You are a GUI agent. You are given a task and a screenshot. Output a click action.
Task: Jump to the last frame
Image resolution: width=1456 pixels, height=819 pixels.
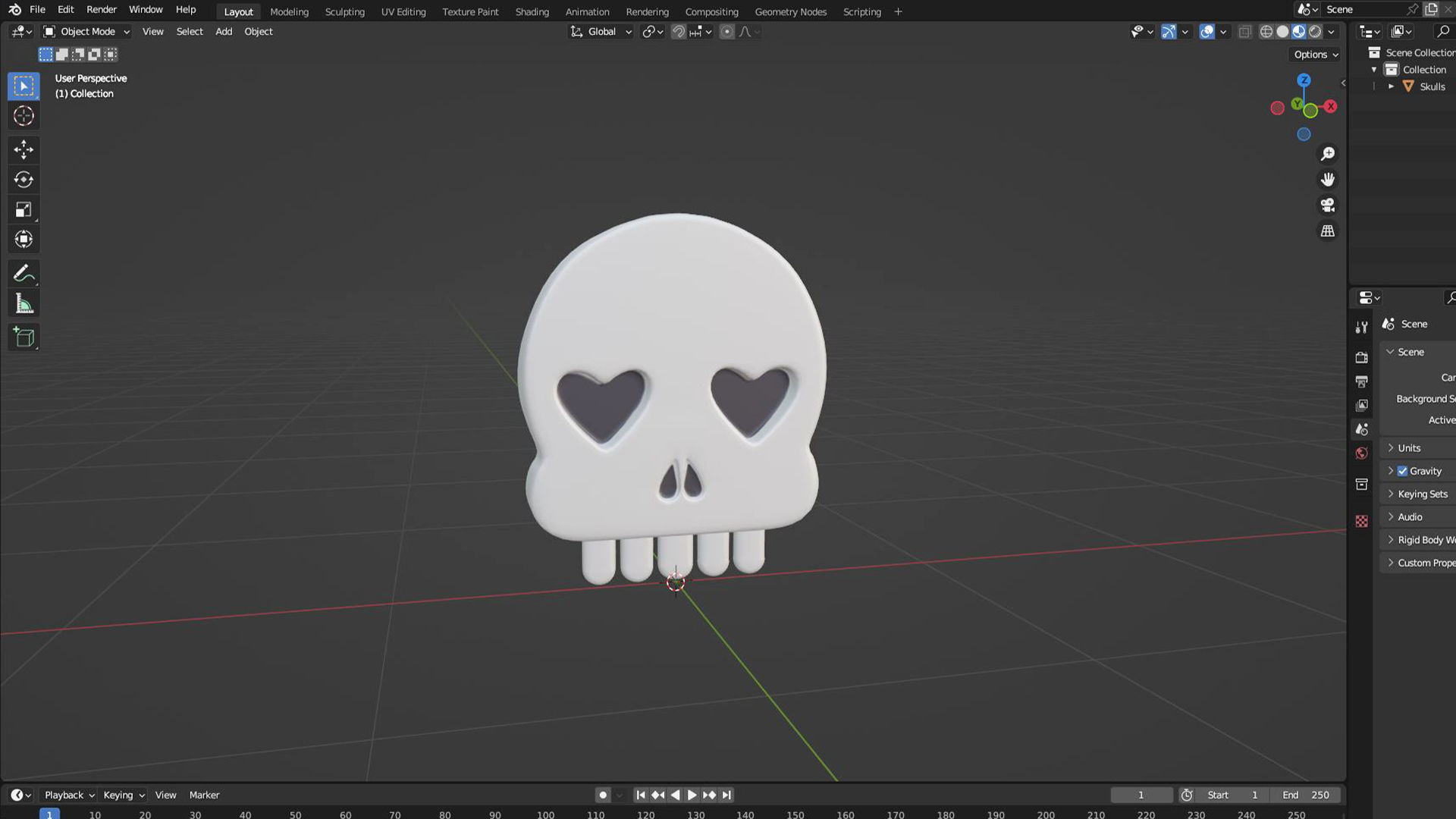726,795
